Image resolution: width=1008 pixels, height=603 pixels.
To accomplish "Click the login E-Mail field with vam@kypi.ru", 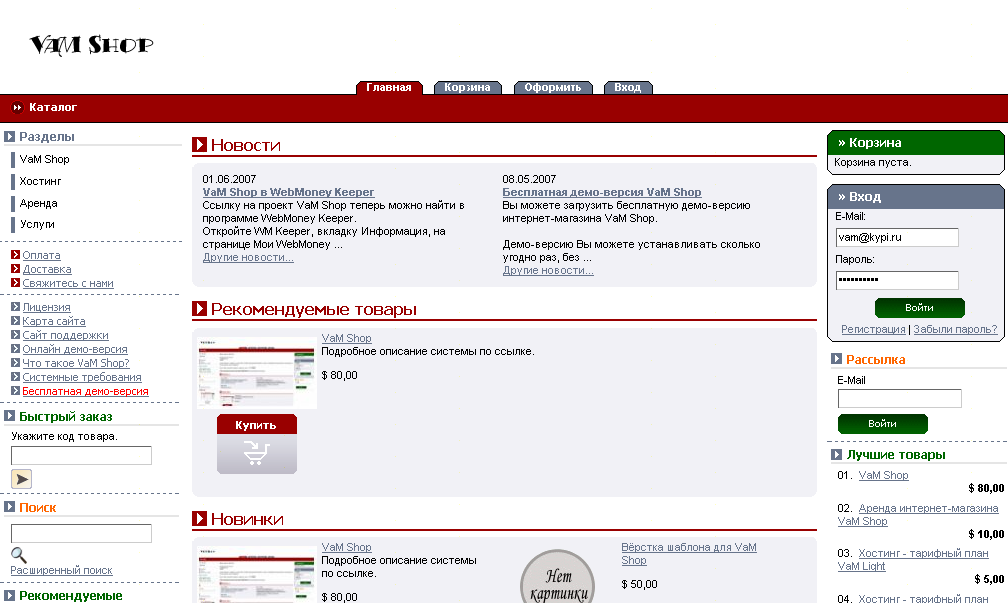I will (x=897, y=237).
